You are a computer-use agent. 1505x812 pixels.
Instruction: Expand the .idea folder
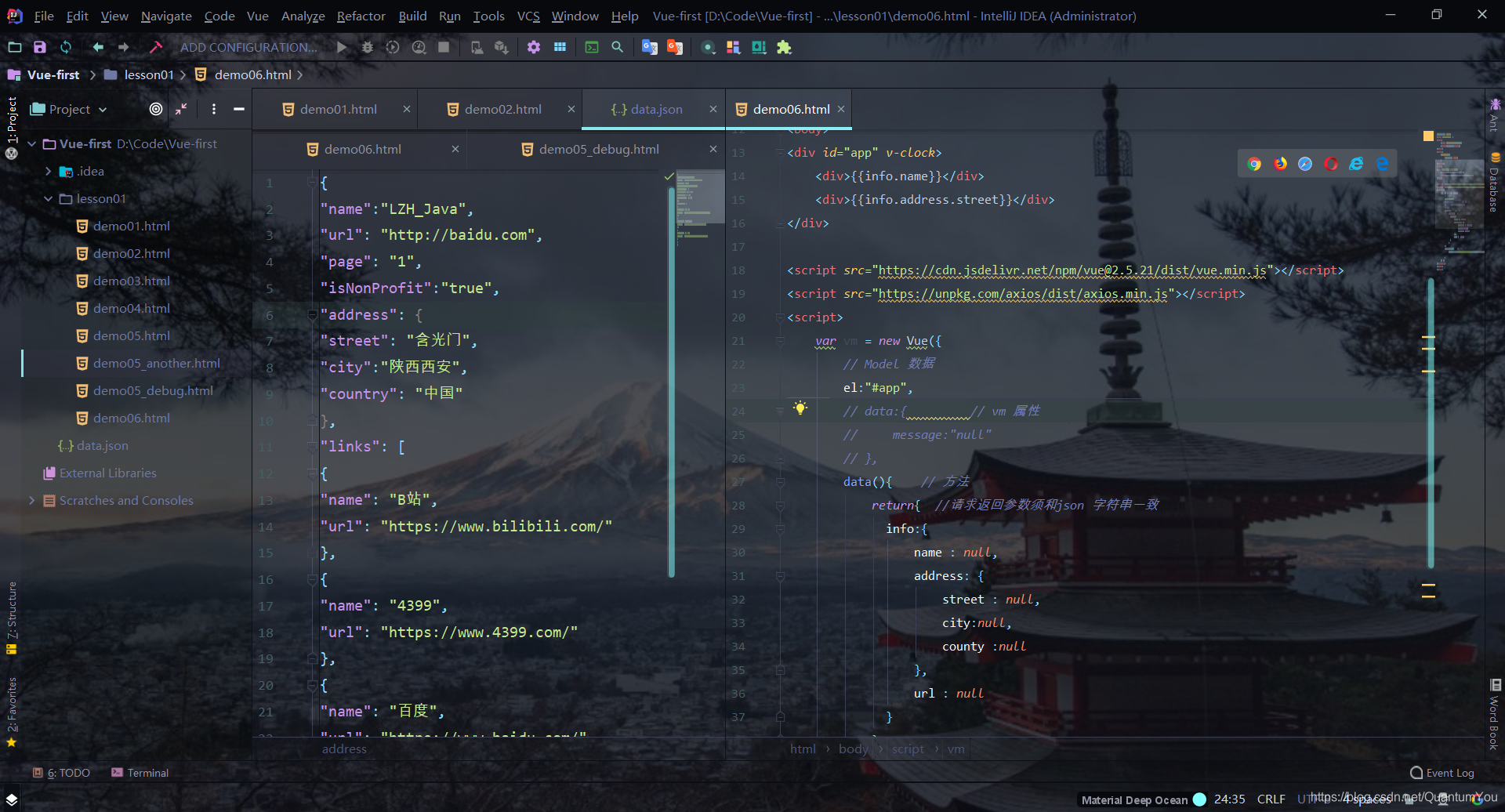(x=48, y=172)
